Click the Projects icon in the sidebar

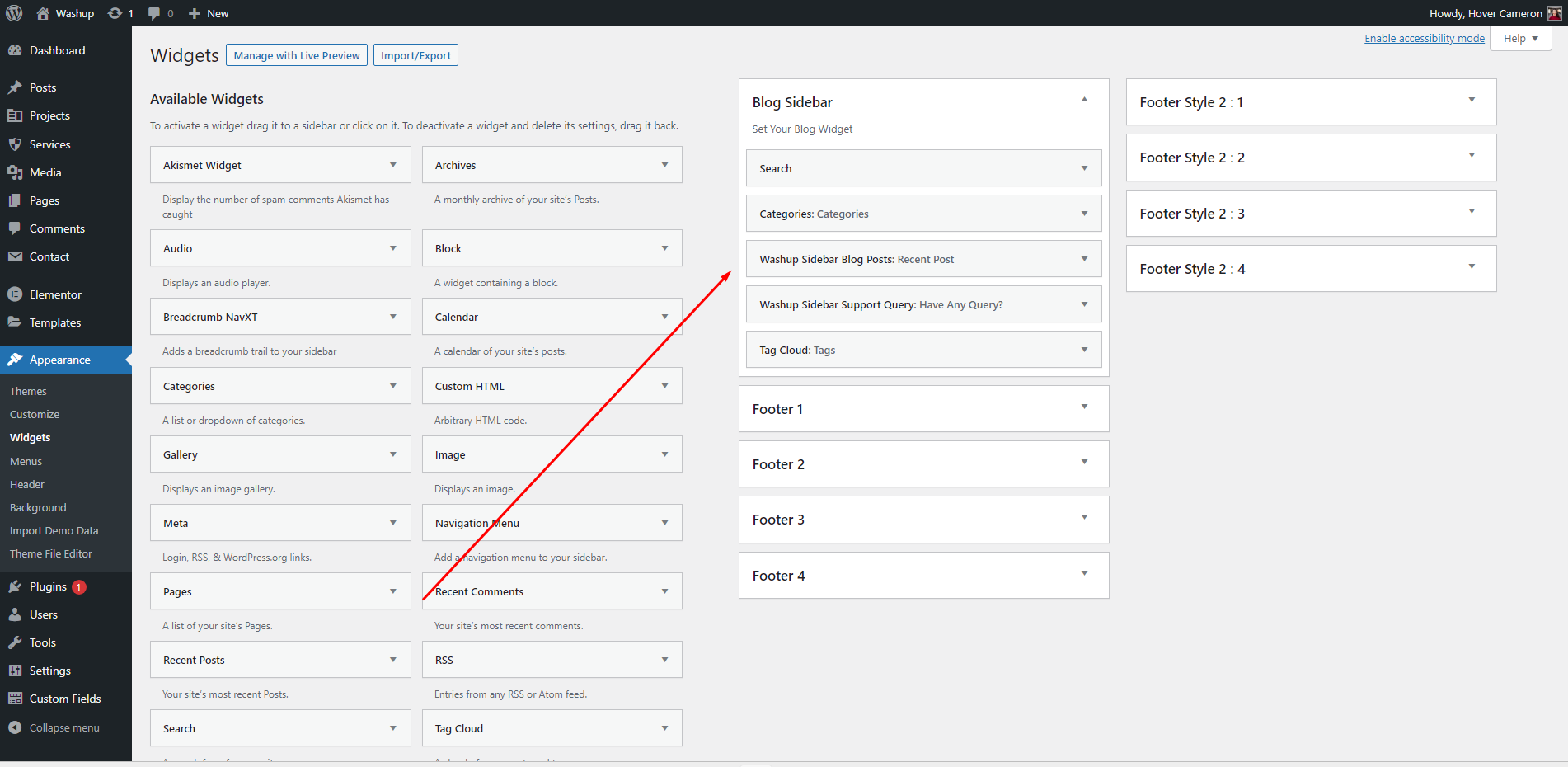pyautogui.click(x=15, y=115)
